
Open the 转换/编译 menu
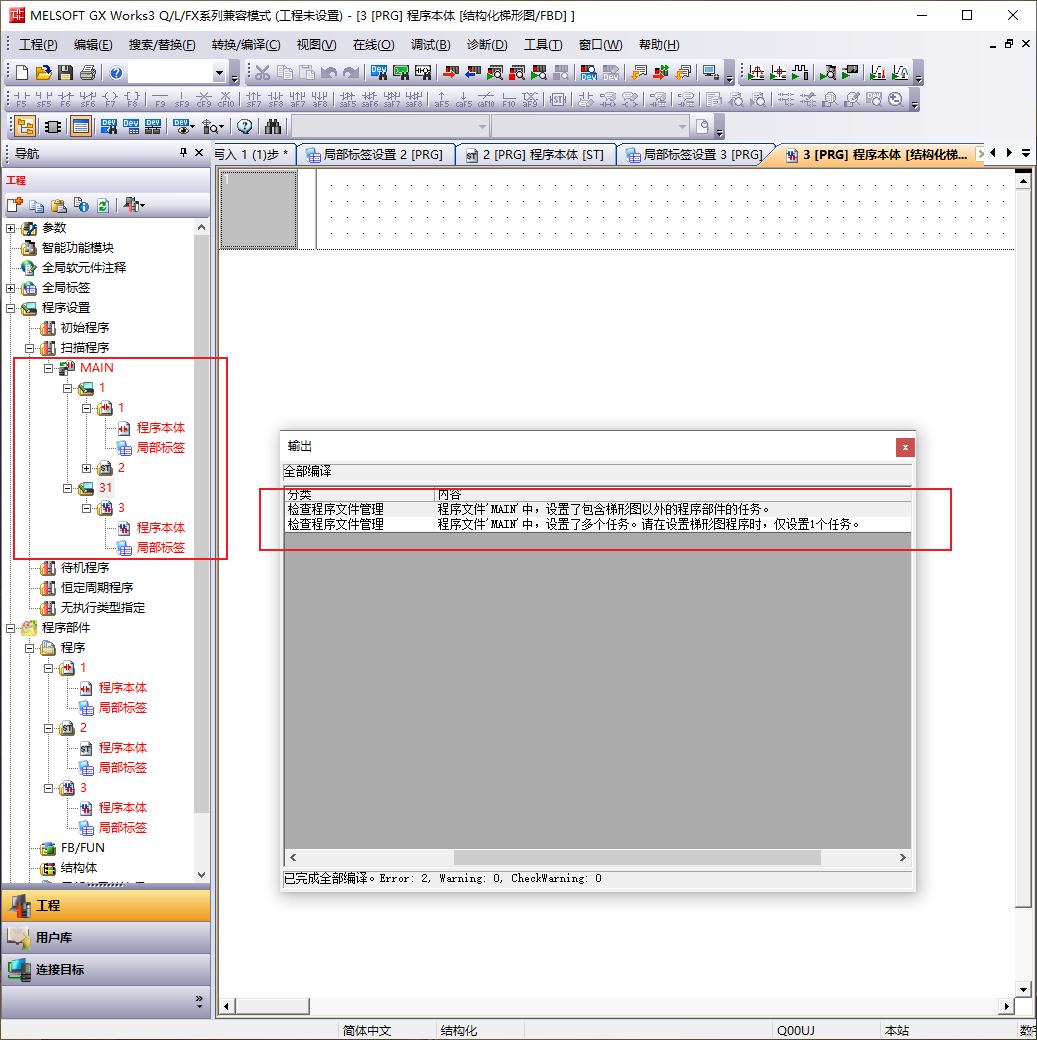click(246, 45)
